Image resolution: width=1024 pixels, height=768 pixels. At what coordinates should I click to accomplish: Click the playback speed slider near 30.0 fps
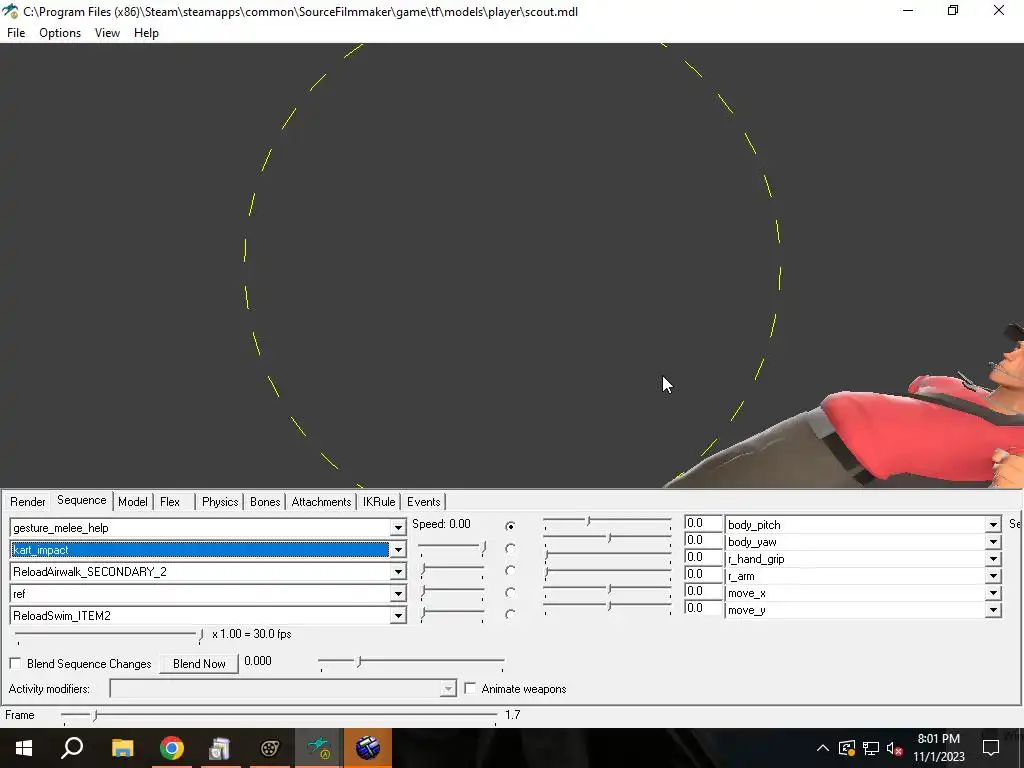108,635
